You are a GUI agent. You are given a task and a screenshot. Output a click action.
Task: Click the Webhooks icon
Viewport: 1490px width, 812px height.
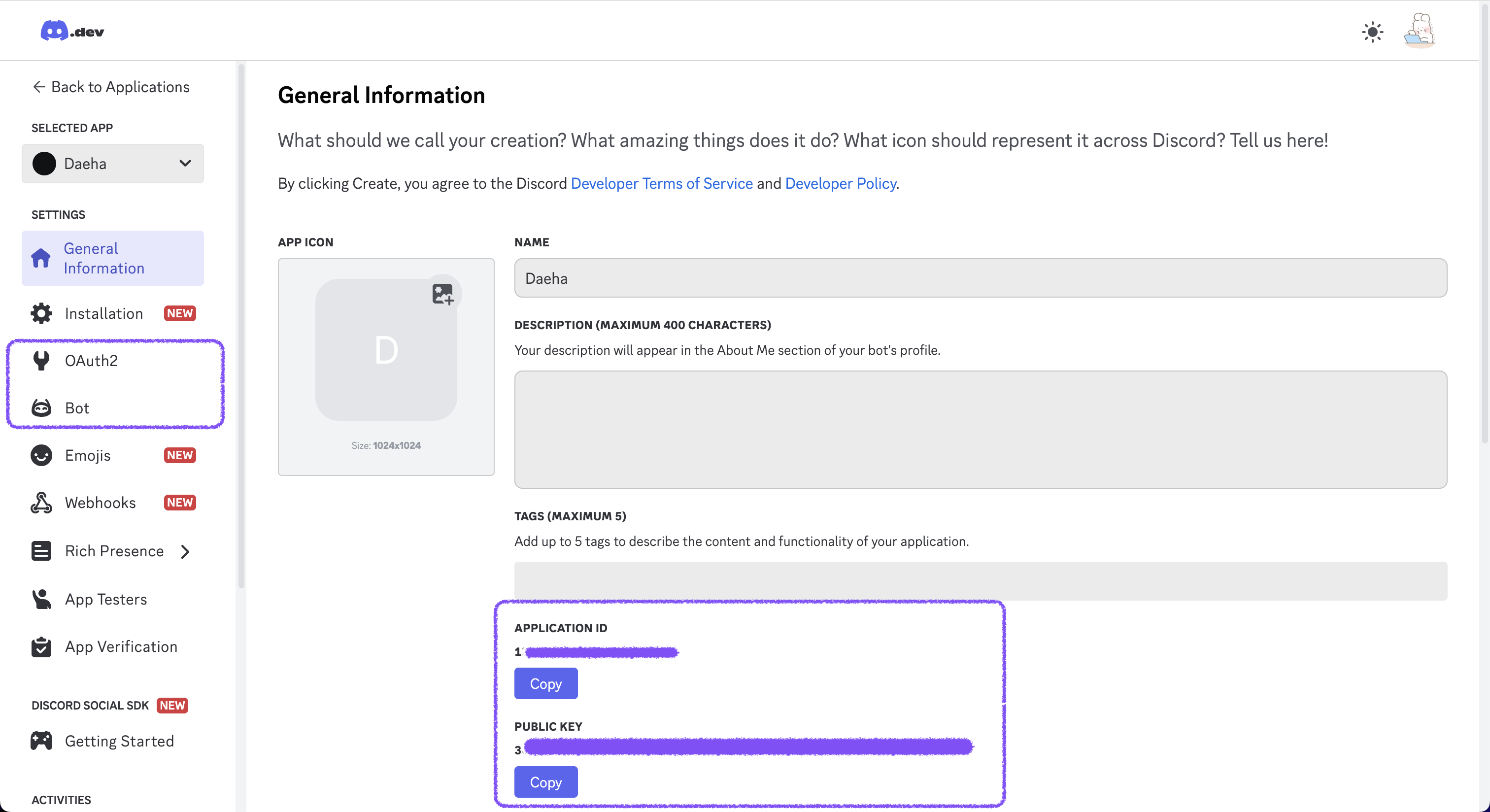pyautogui.click(x=41, y=503)
